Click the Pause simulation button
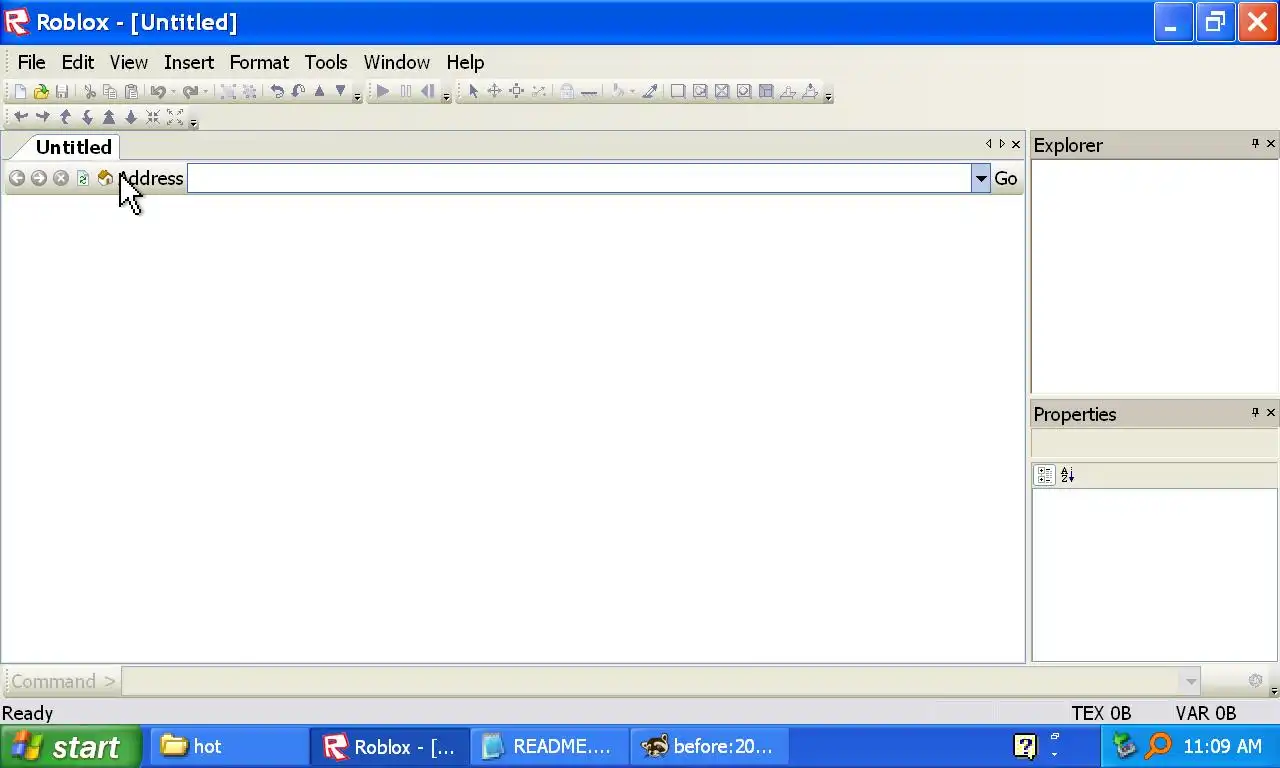 [x=405, y=91]
